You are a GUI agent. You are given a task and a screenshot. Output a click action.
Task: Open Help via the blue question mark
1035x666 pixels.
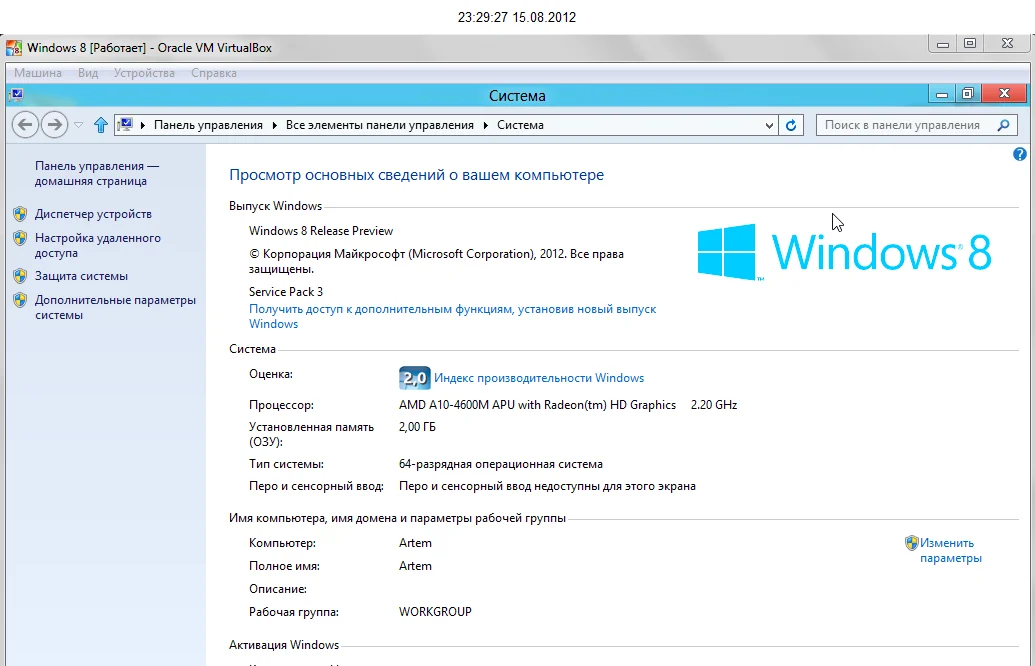click(x=1019, y=154)
